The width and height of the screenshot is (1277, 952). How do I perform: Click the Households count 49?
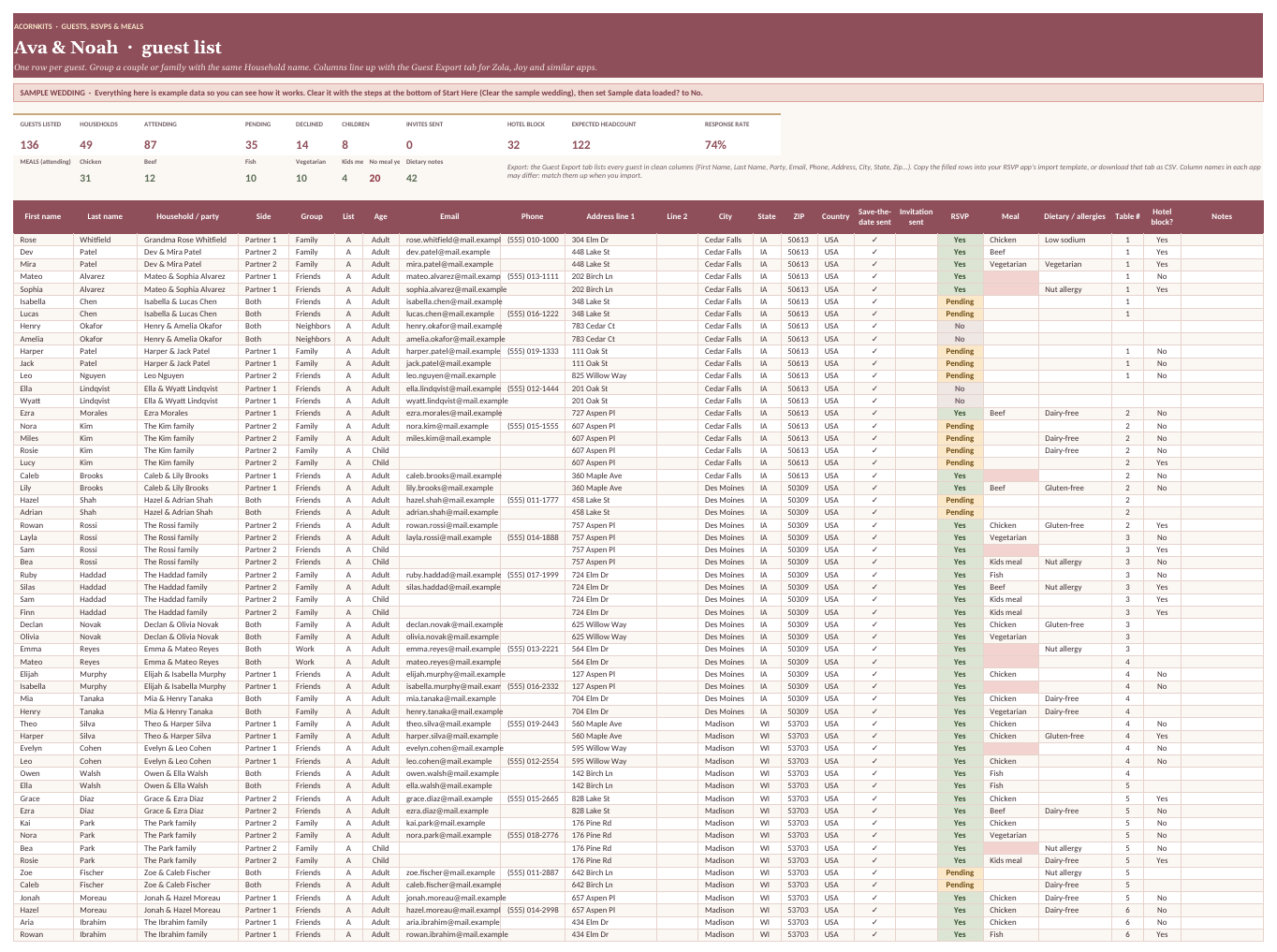[86, 145]
